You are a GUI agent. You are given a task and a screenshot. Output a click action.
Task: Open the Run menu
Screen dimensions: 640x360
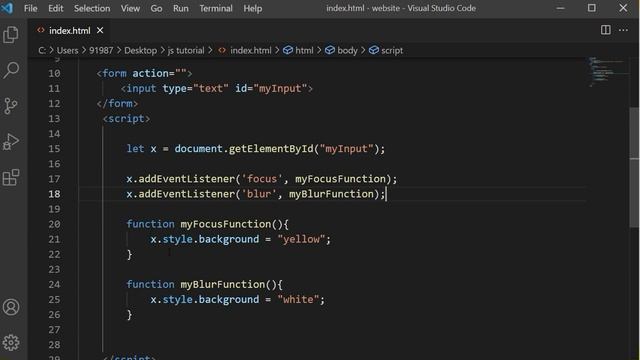[x=180, y=8]
